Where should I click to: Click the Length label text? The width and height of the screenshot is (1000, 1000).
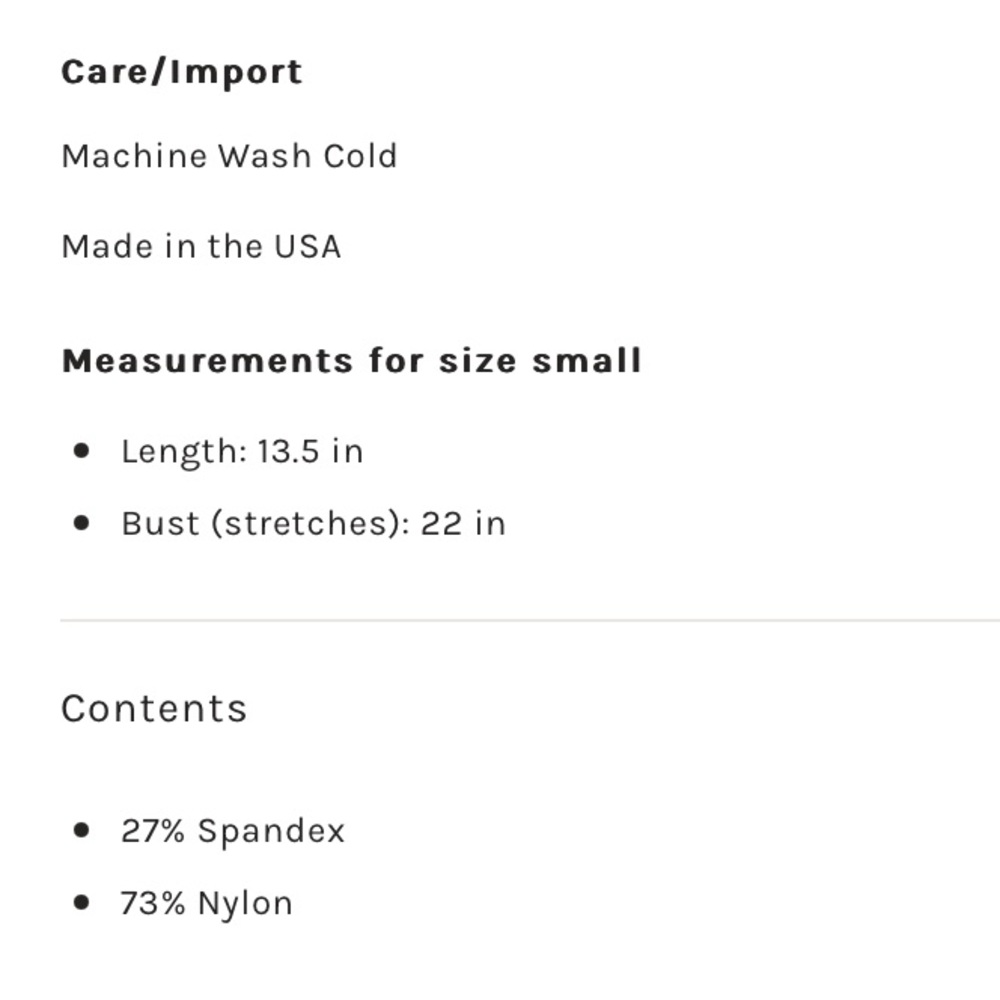click(x=183, y=452)
